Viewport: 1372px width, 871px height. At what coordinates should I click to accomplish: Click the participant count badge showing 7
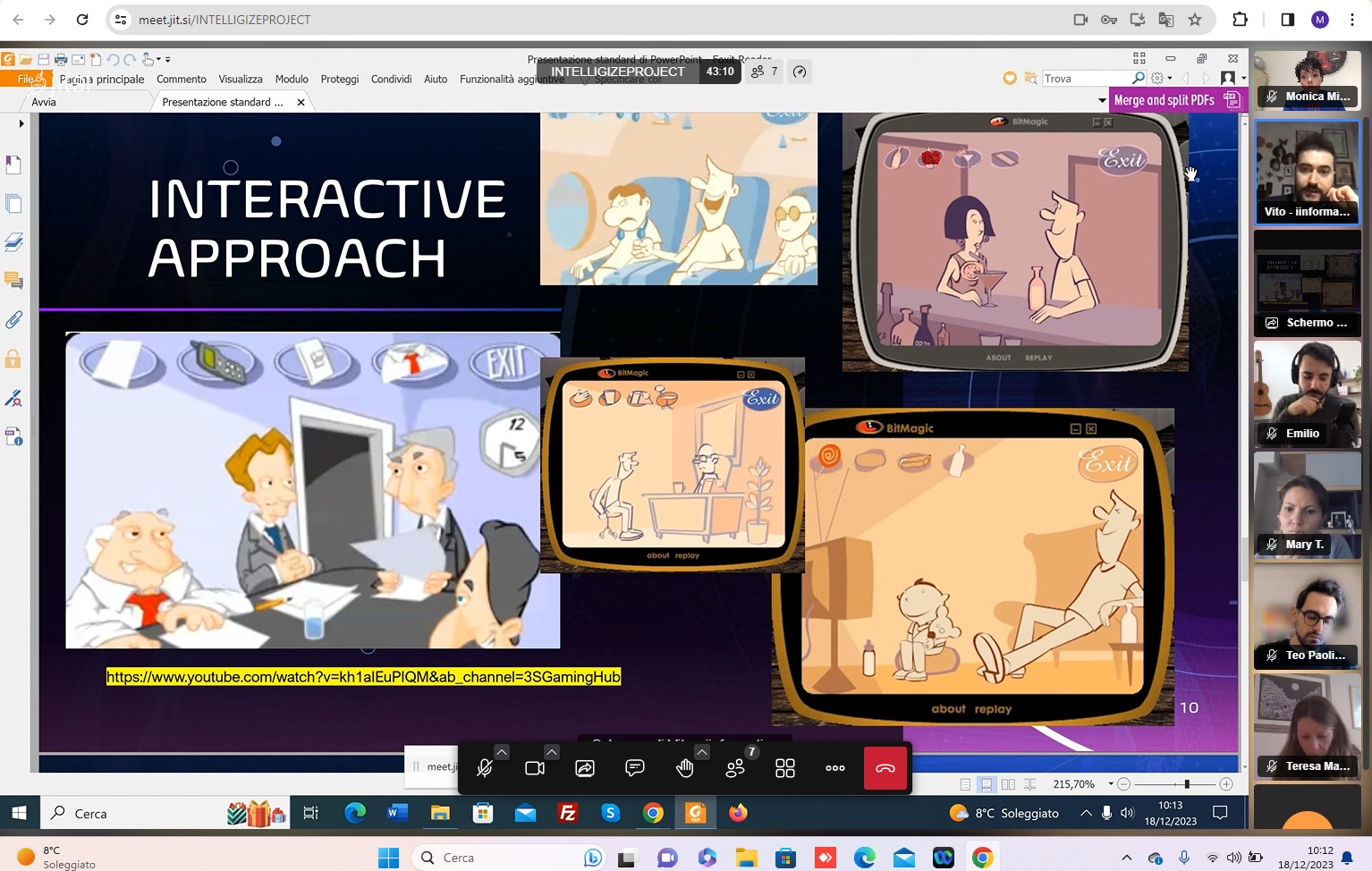click(x=765, y=72)
